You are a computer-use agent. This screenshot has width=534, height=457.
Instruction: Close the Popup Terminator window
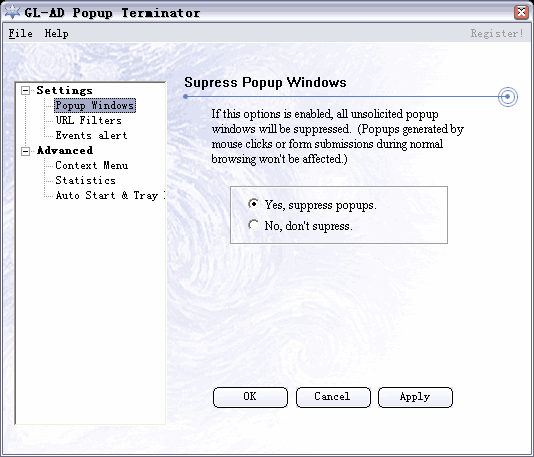tap(521, 13)
